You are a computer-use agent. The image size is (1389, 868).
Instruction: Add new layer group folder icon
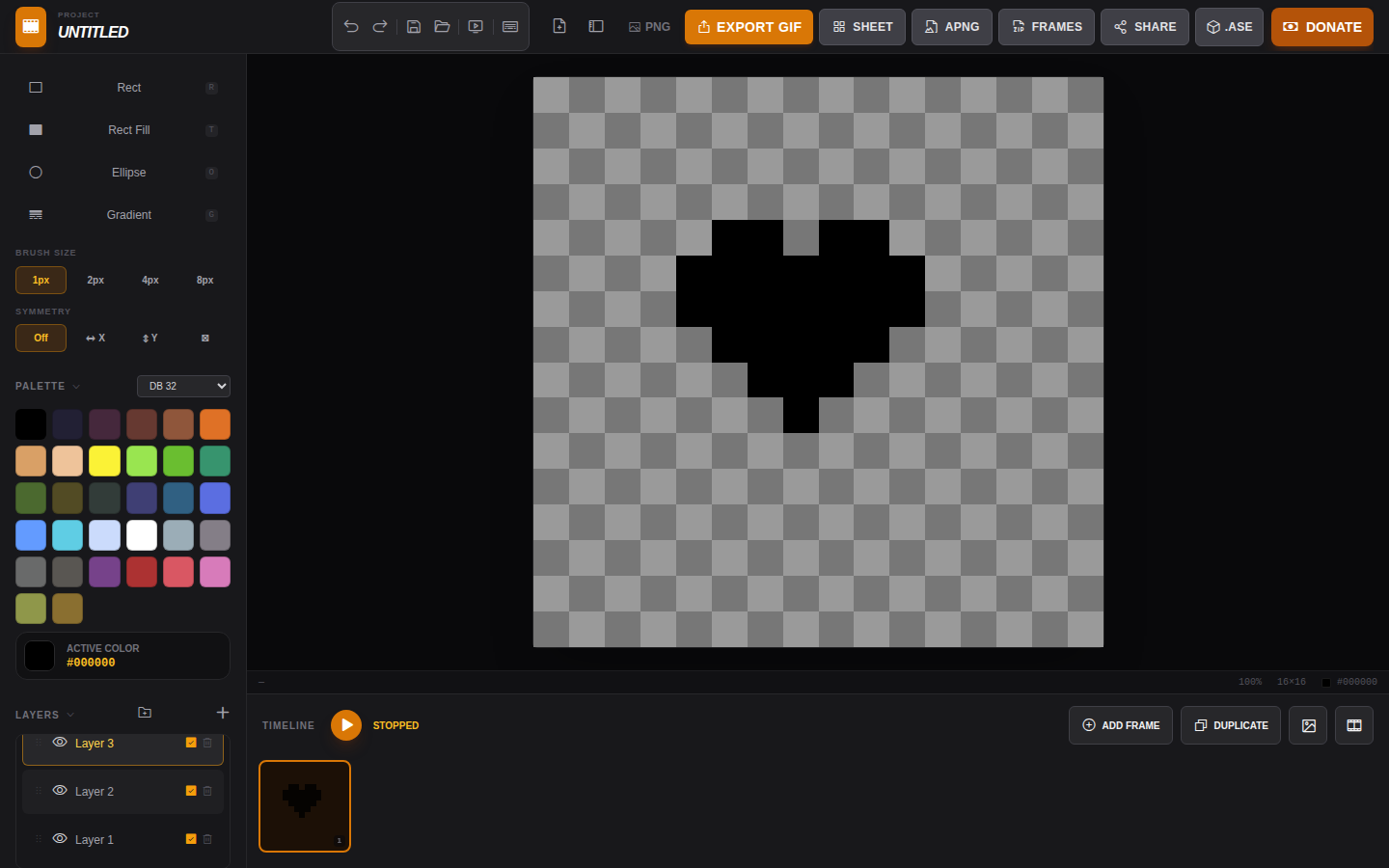click(x=145, y=713)
